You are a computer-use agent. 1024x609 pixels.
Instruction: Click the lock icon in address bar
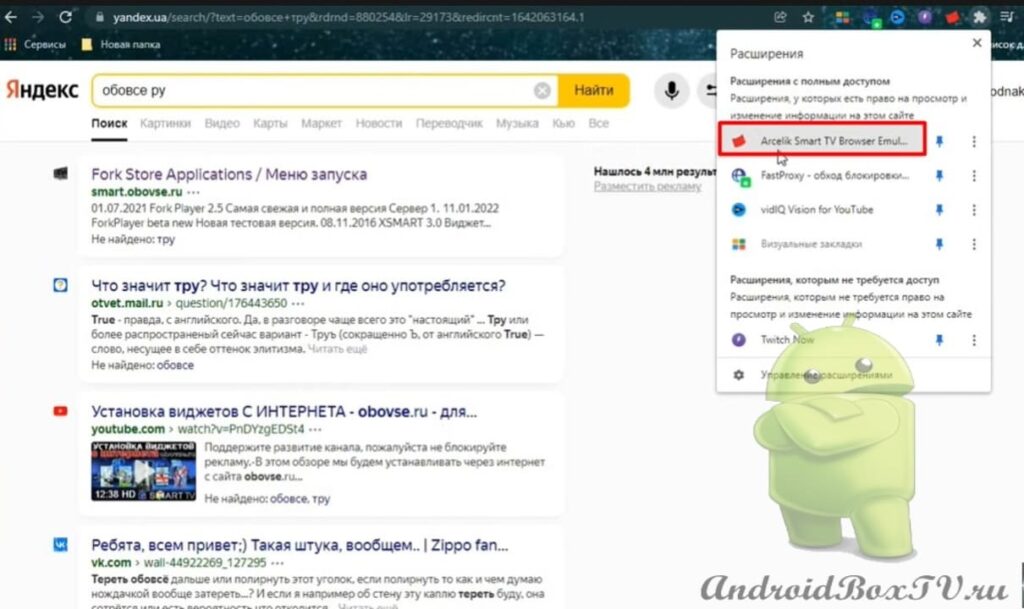(x=99, y=17)
